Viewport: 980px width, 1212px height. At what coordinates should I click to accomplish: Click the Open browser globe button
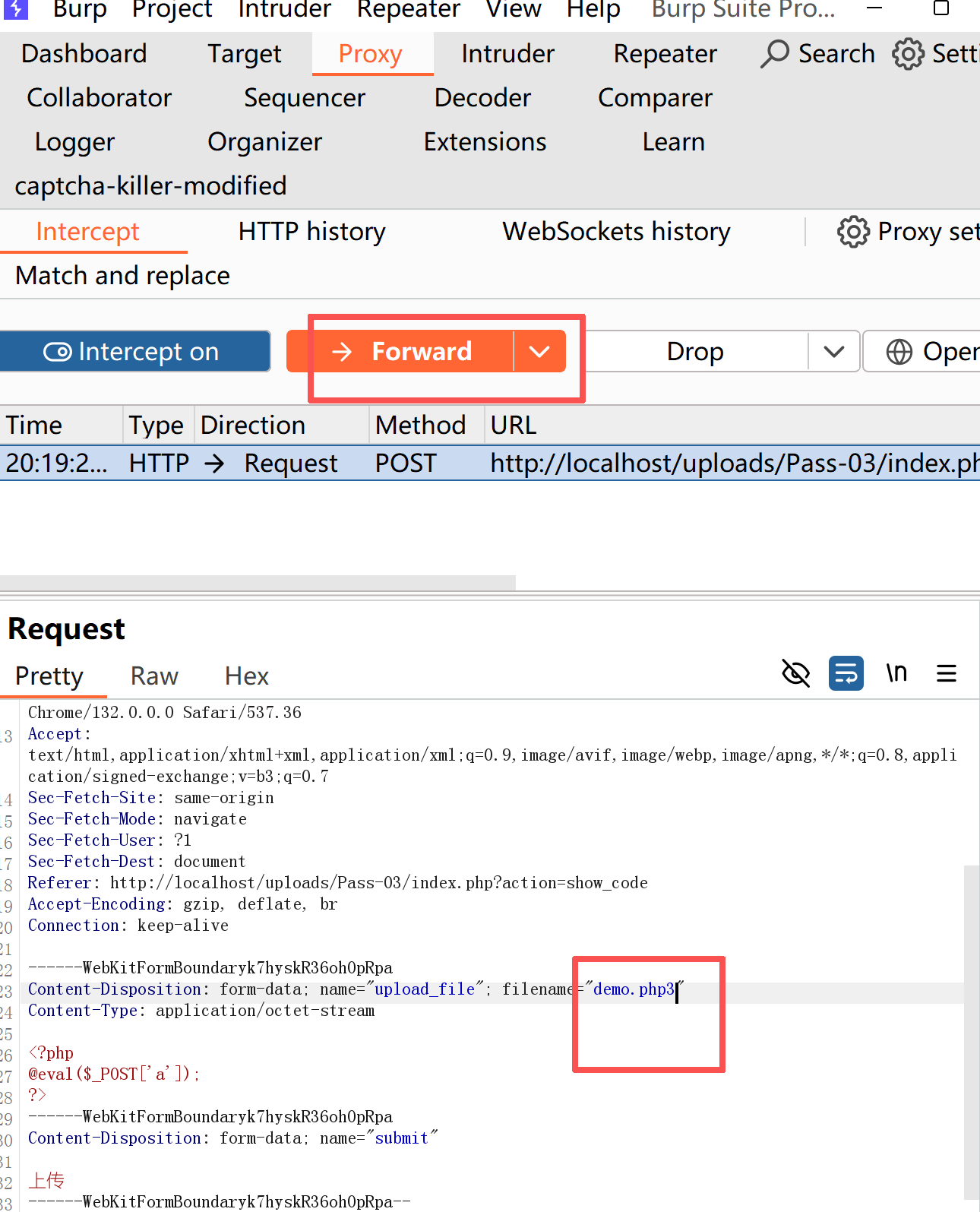tap(922, 351)
